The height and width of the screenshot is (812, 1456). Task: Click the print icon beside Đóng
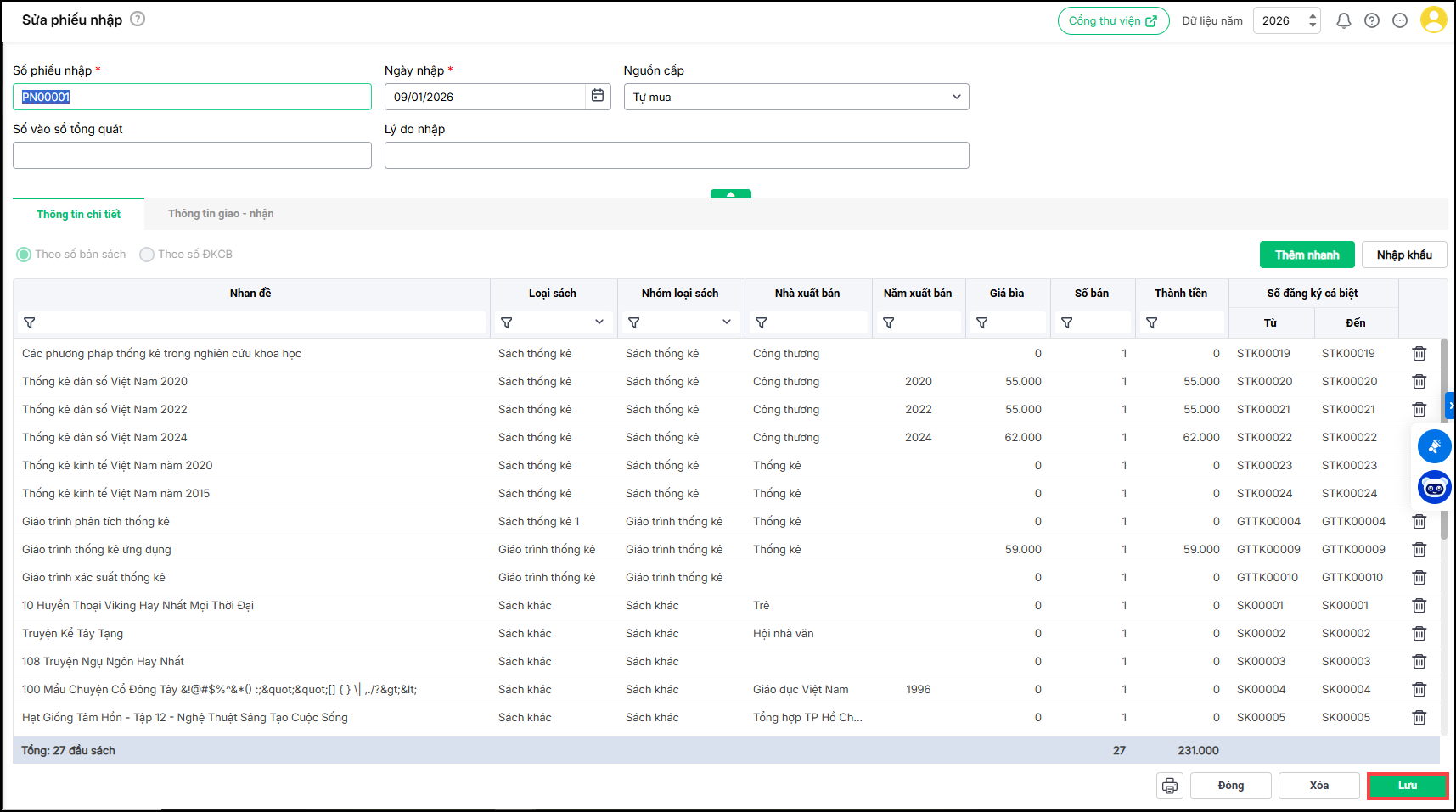pyautogui.click(x=1170, y=786)
